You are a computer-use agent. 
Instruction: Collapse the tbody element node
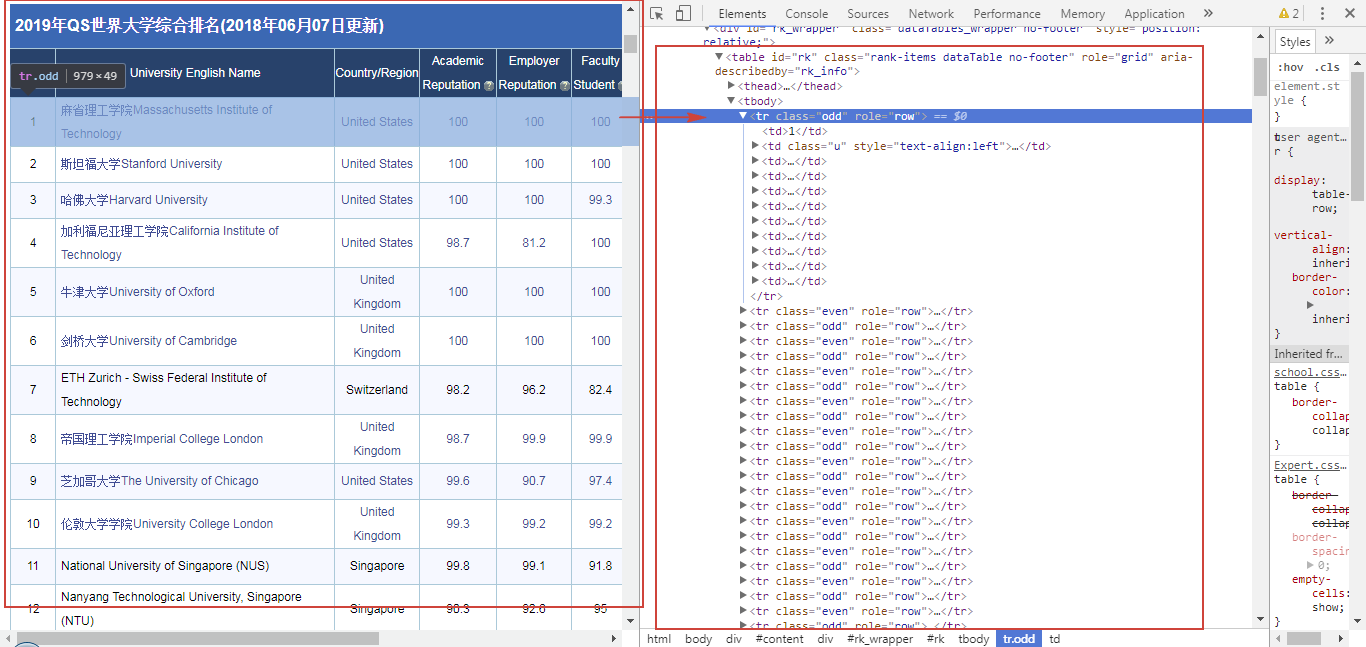coord(731,101)
